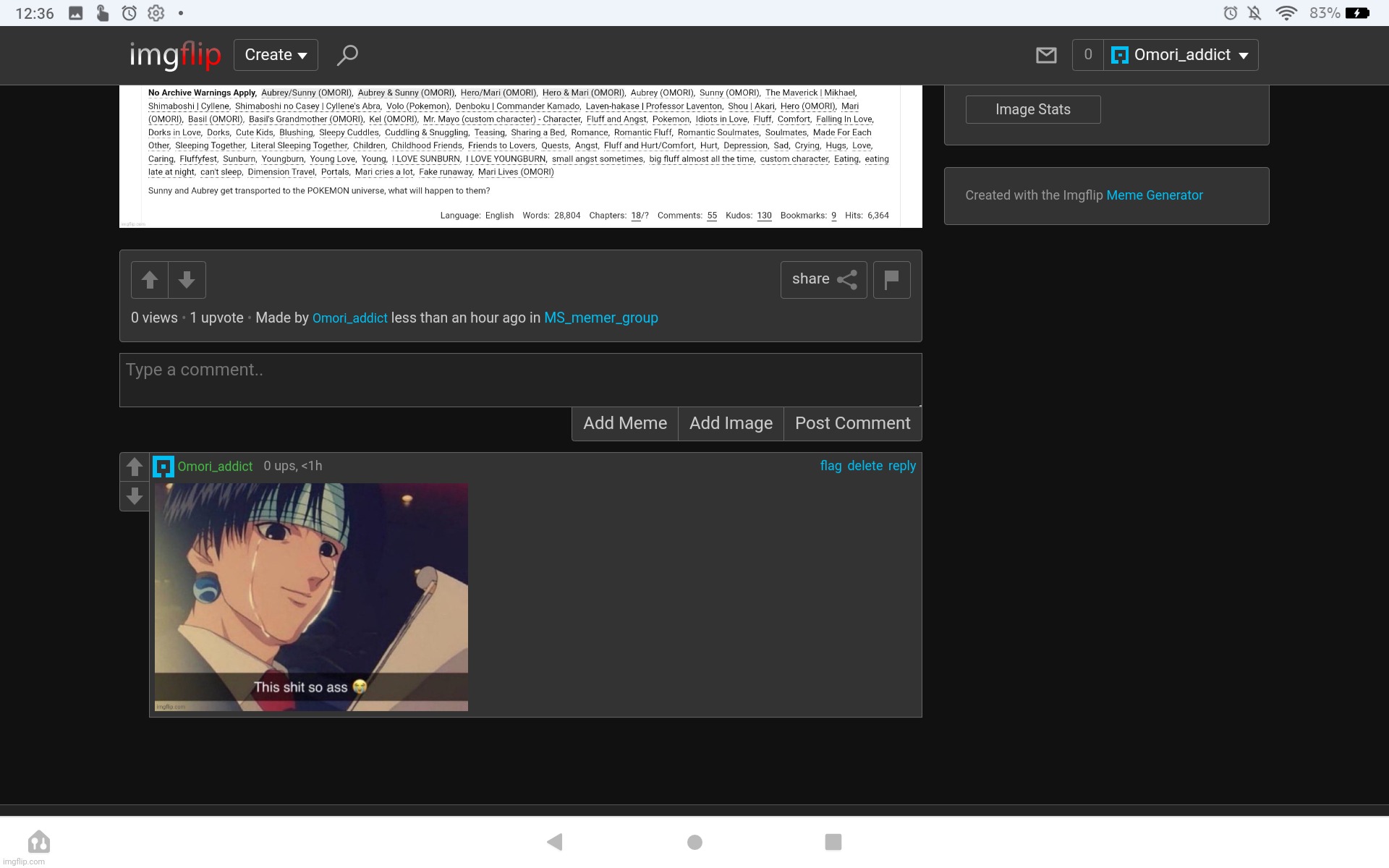Click 'Hits: 6,364' in post image
The width and height of the screenshot is (1389, 868).
point(867,216)
